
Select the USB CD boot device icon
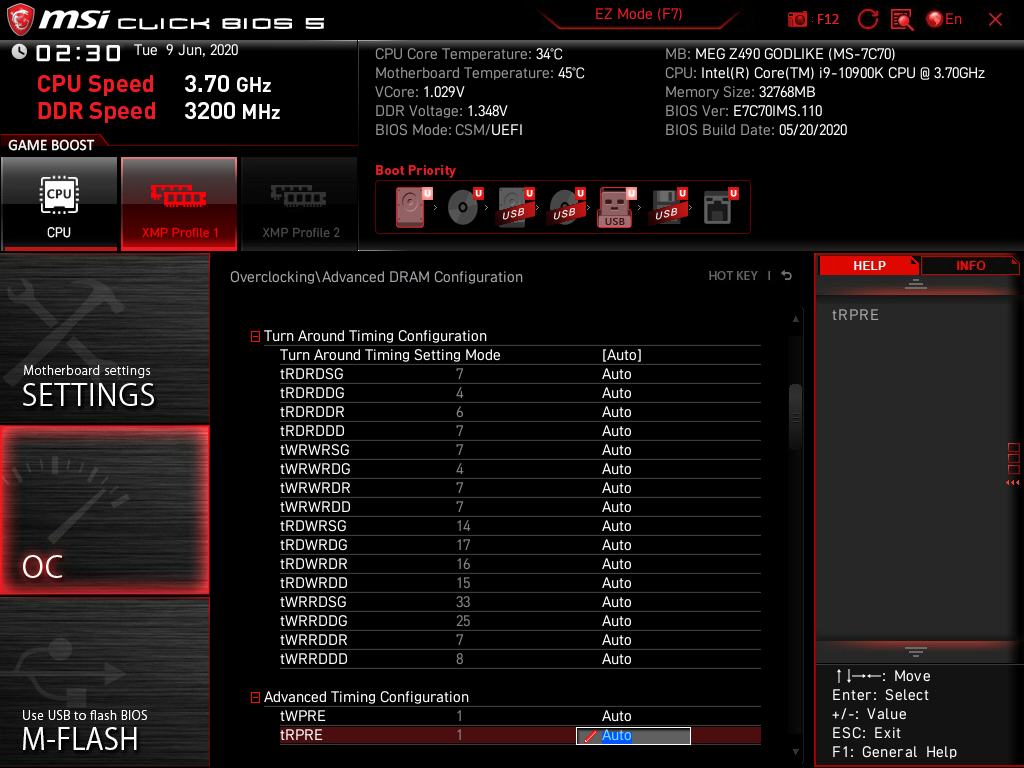point(566,207)
